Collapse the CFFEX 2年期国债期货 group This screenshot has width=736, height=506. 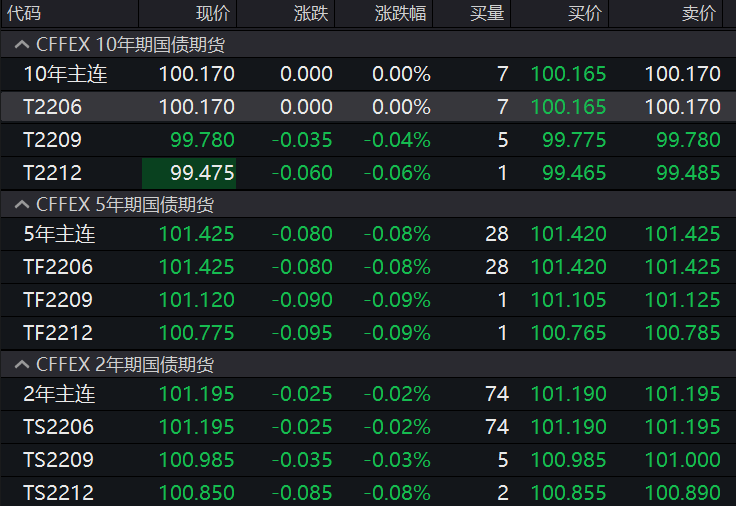coord(20,365)
